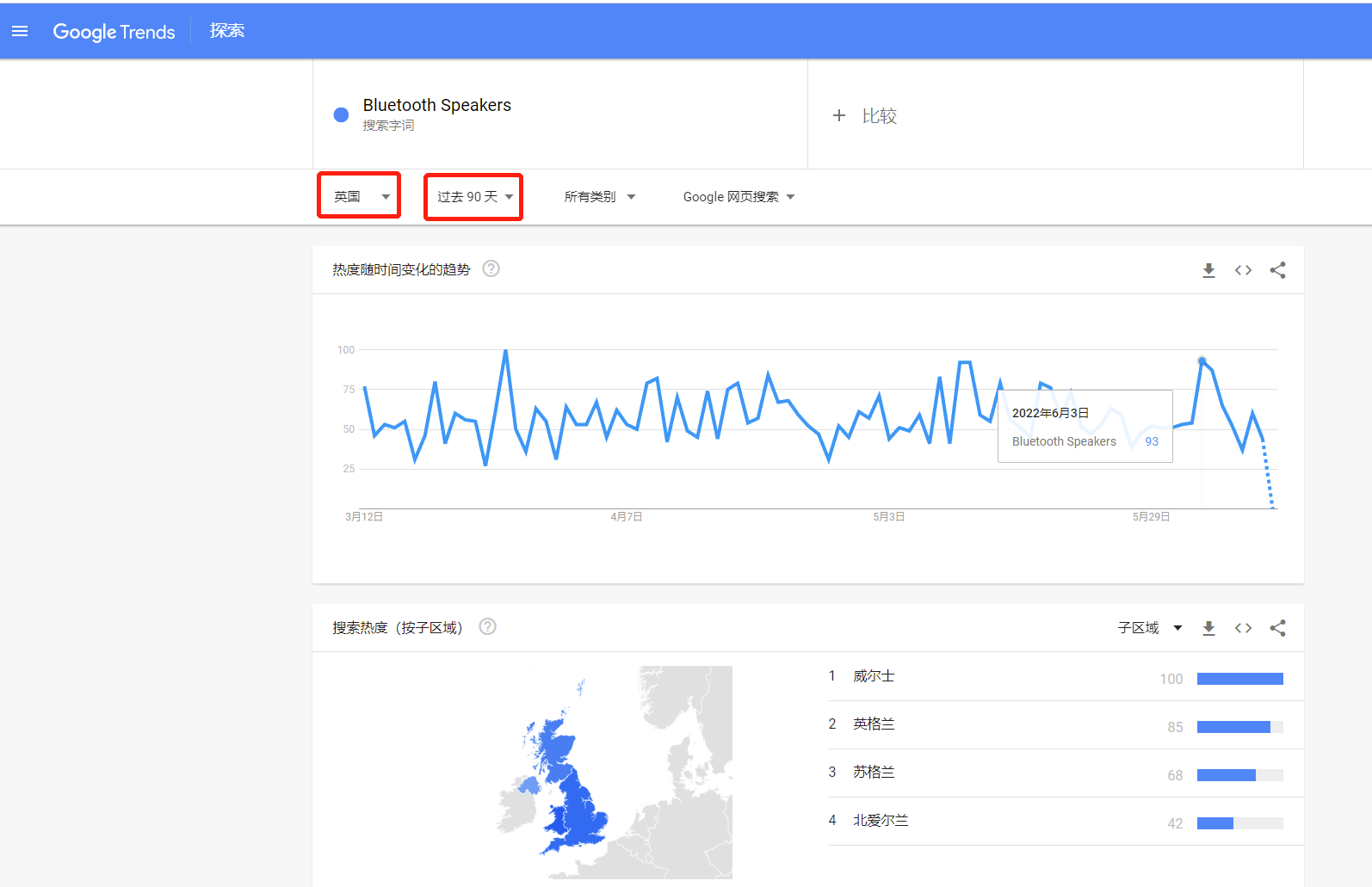The image size is (1372, 887).
Task: Click the 5月3日 axis label
Action: click(889, 517)
